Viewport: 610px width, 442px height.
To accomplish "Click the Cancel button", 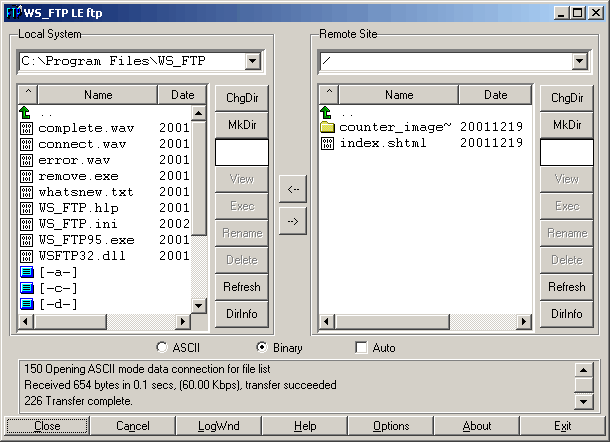I will coord(133,426).
